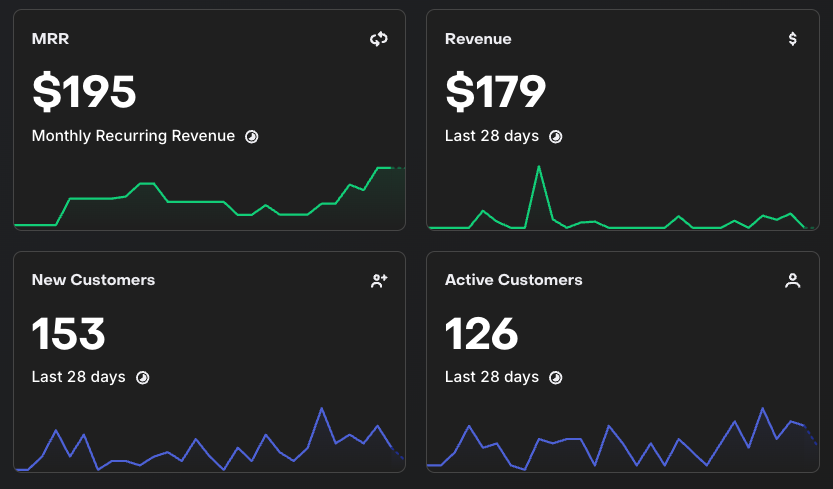This screenshot has width=833, height=489.
Task: Select the New Customers card title
Action: [x=94, y=280]
